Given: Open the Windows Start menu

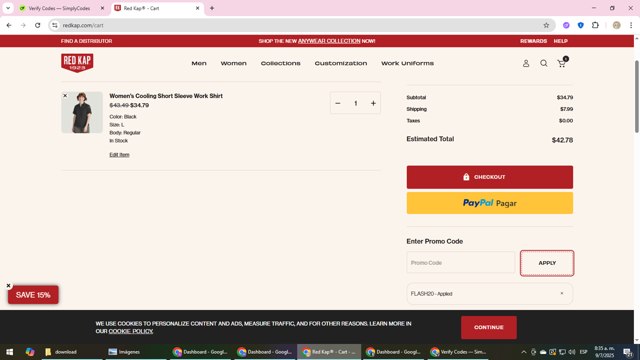Looking at the screenshot, I should point(9,352).
